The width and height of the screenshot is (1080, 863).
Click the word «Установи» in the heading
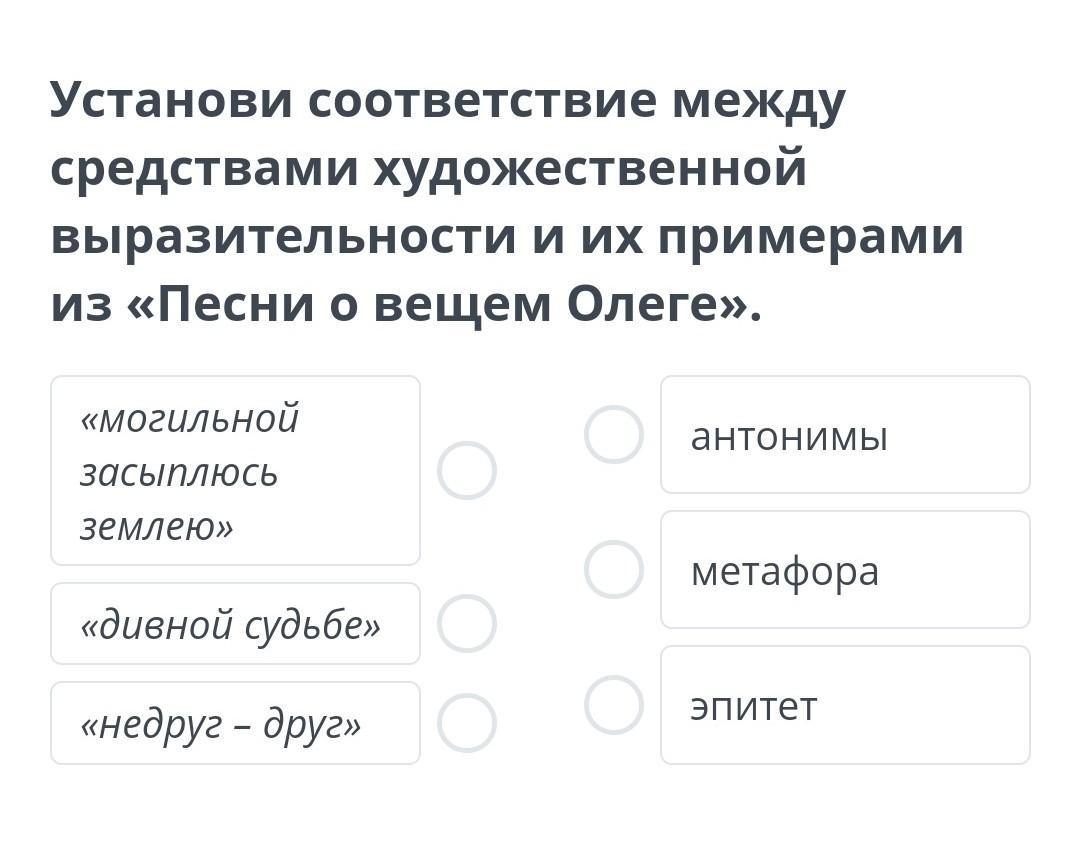[x=171, y=100]
